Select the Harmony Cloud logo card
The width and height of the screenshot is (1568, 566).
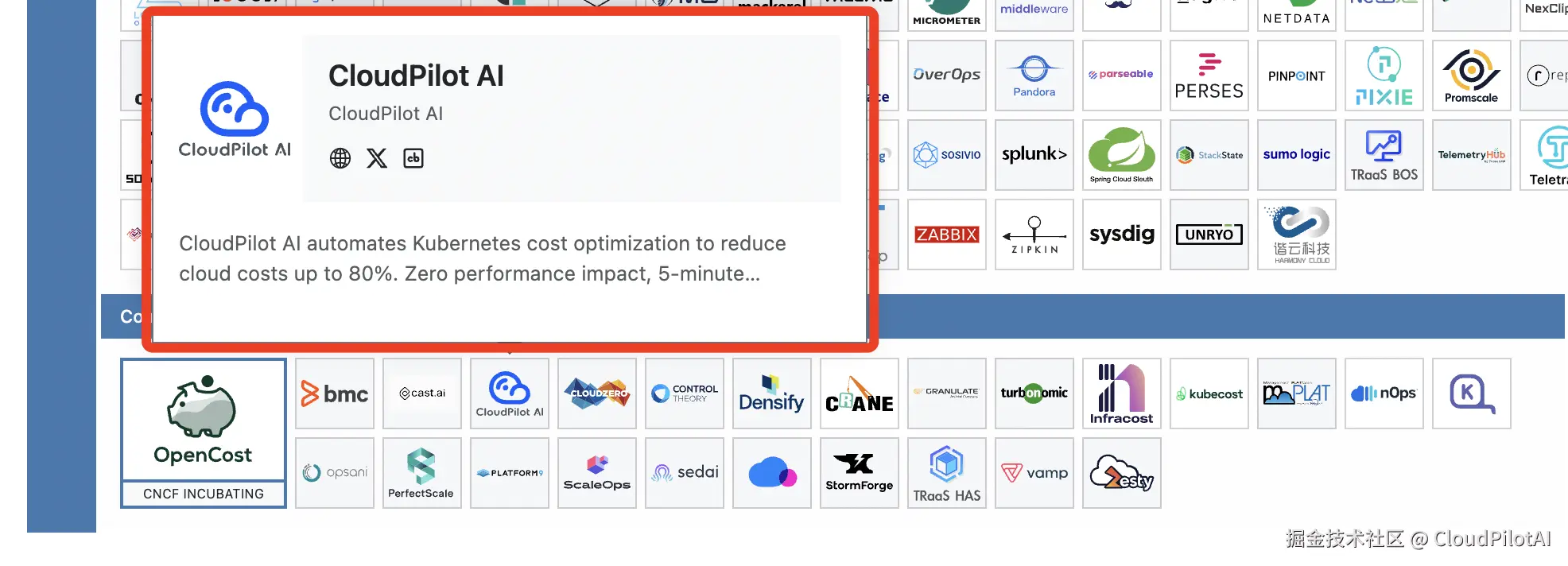pyautogui.click(x=1297, y=235)
